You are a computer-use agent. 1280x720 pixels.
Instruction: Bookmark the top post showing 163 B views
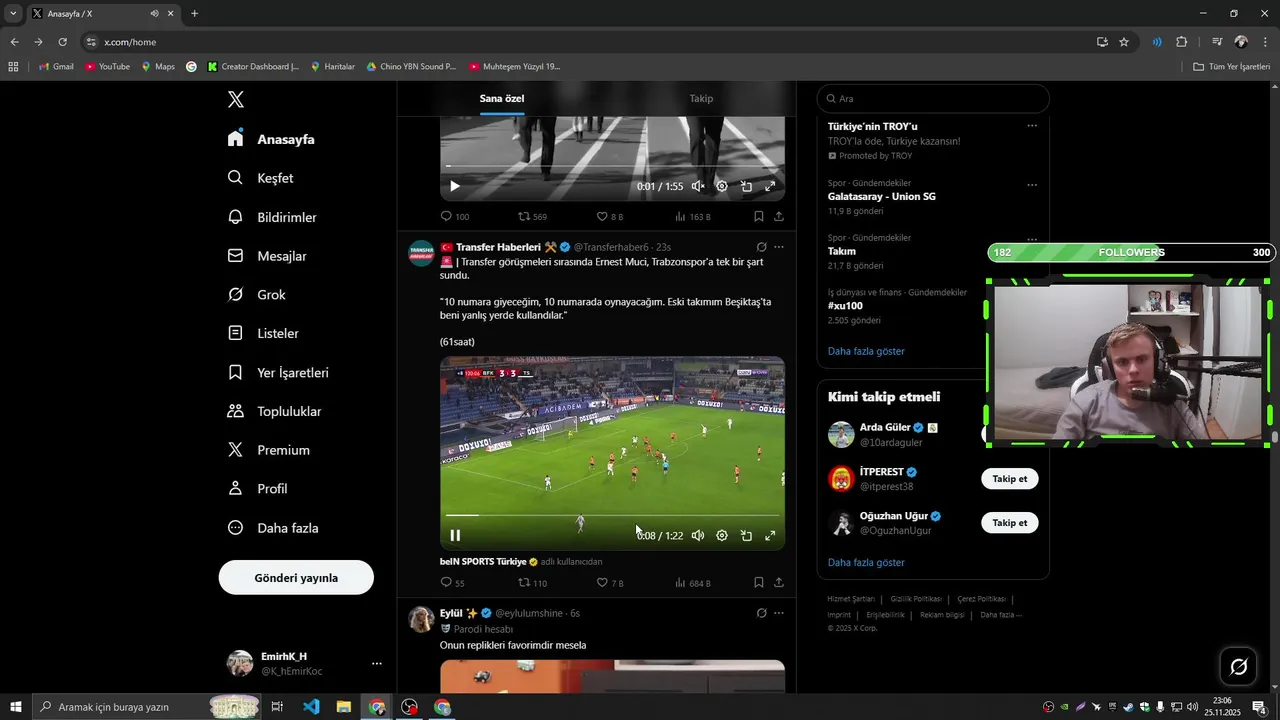pyautogui.click(x=758, y=216)
